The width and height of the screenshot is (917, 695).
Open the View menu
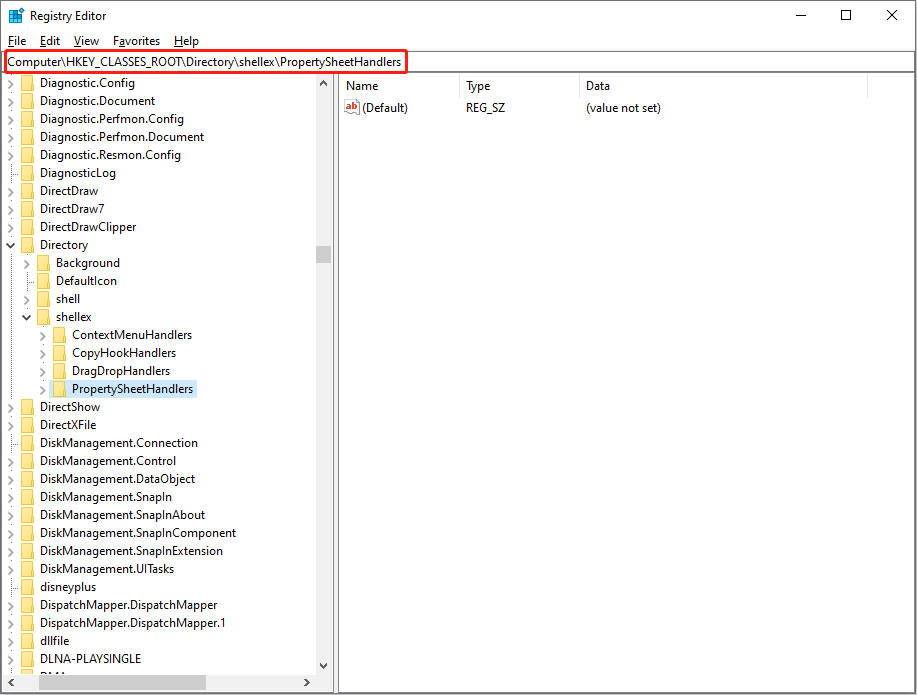point(86,41)
